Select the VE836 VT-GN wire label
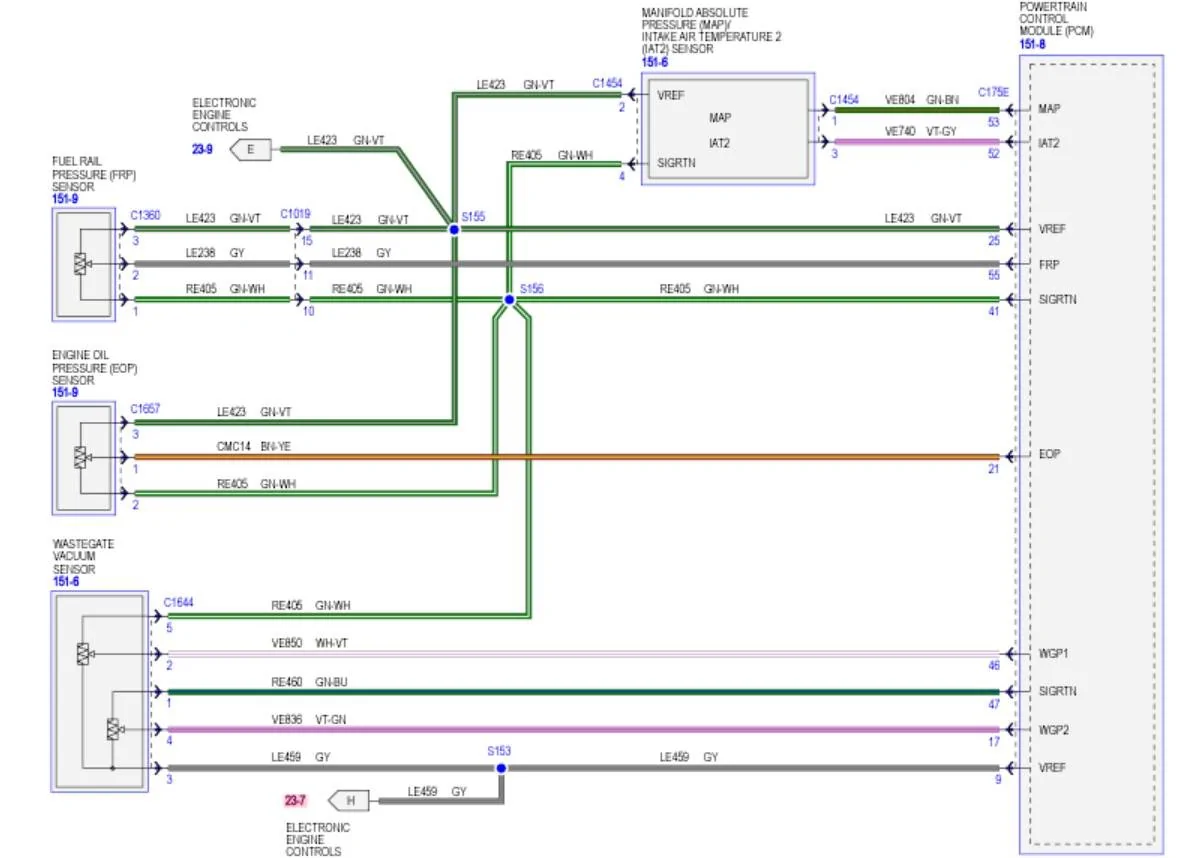 [309, 719]
